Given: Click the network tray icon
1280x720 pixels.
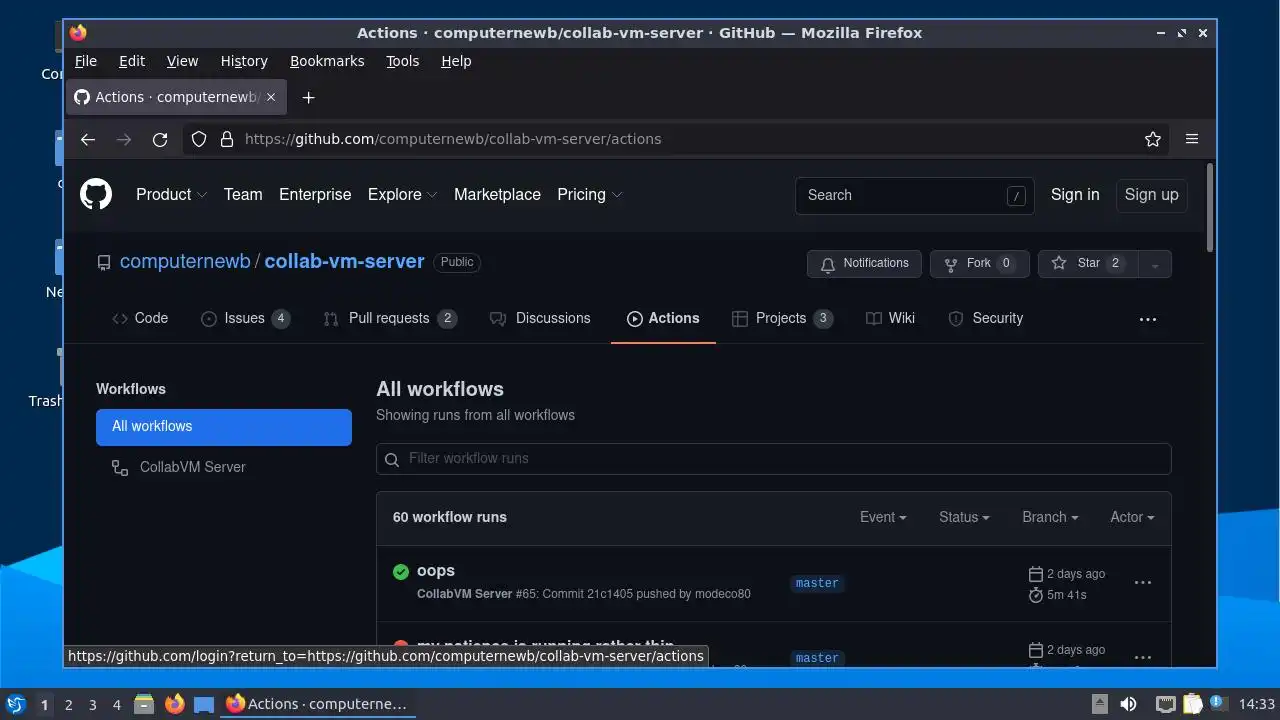Looking at the screenshot, I should coord(1165,704).
